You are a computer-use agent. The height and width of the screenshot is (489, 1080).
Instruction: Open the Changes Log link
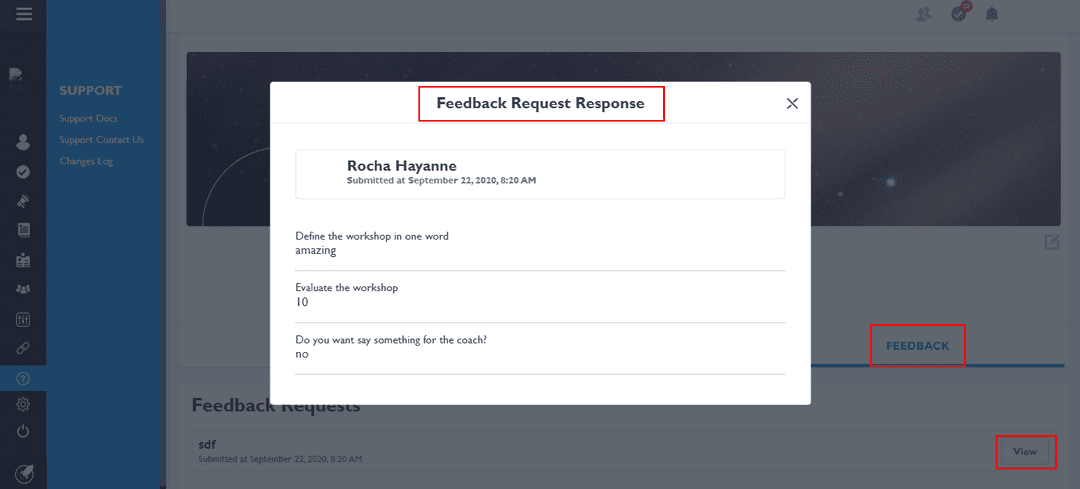tap(86, 161)
